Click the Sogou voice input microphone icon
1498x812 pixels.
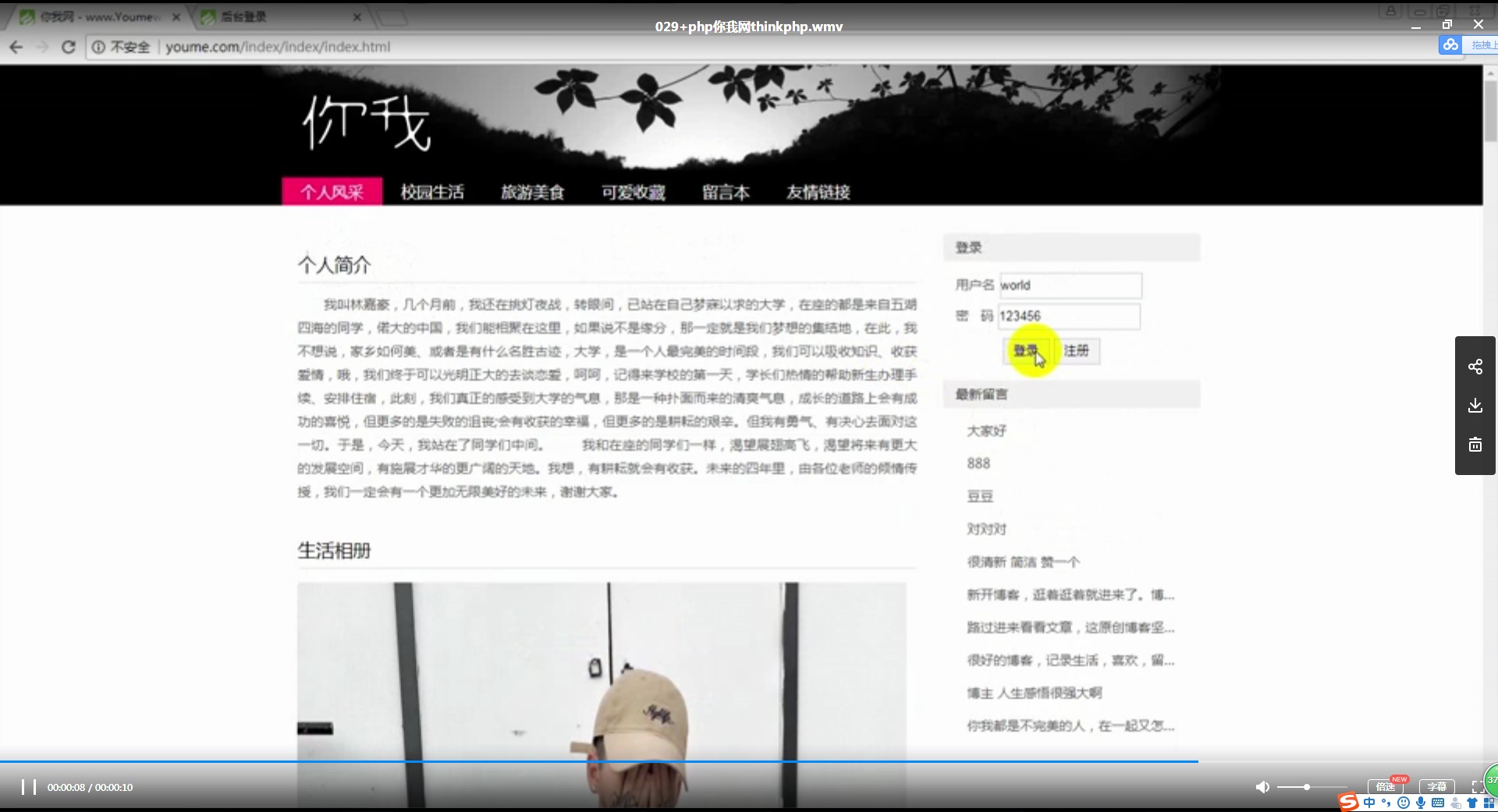tap(1421, 803)
